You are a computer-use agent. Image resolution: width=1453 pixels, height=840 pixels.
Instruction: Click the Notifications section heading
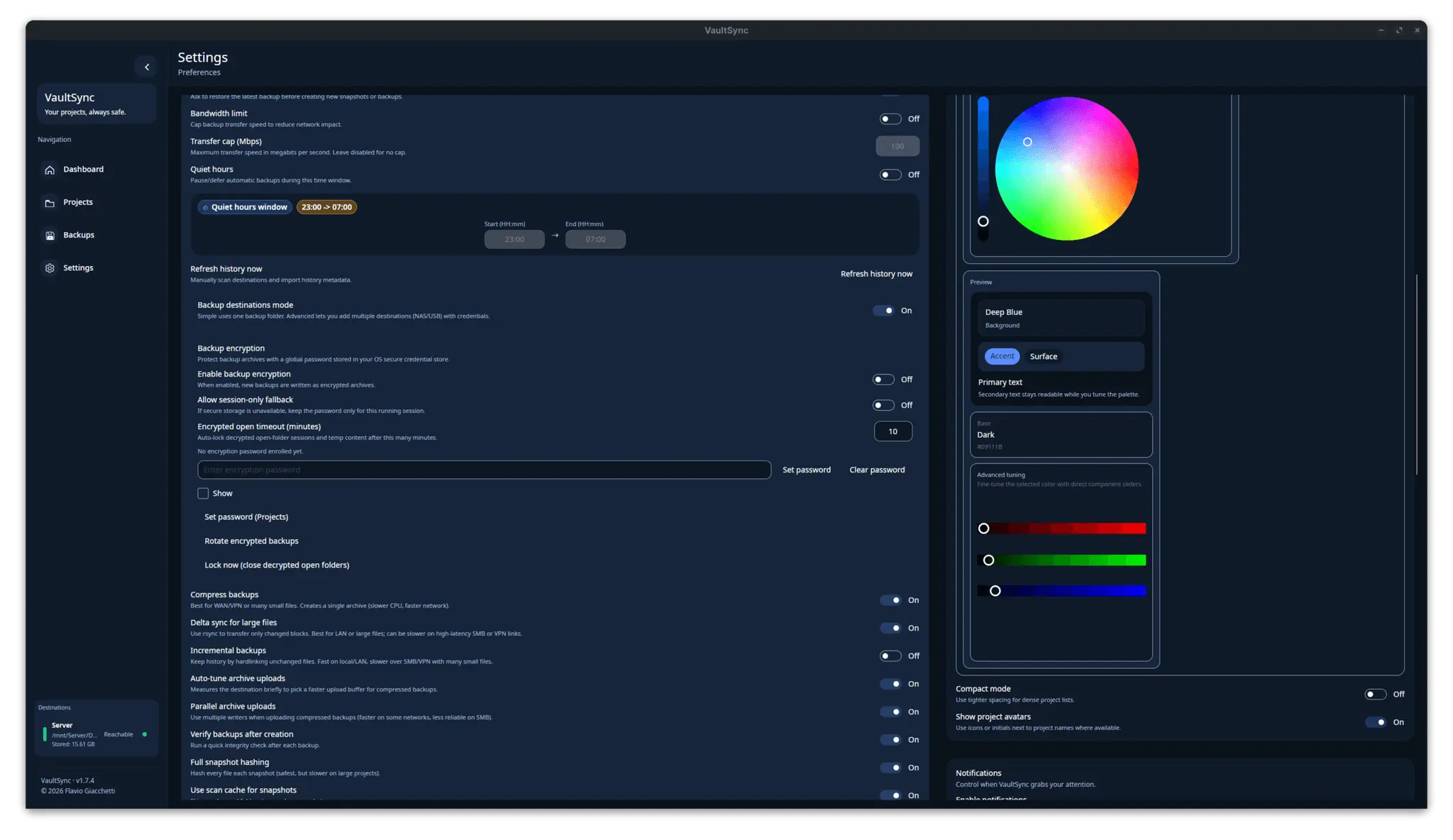978,773
